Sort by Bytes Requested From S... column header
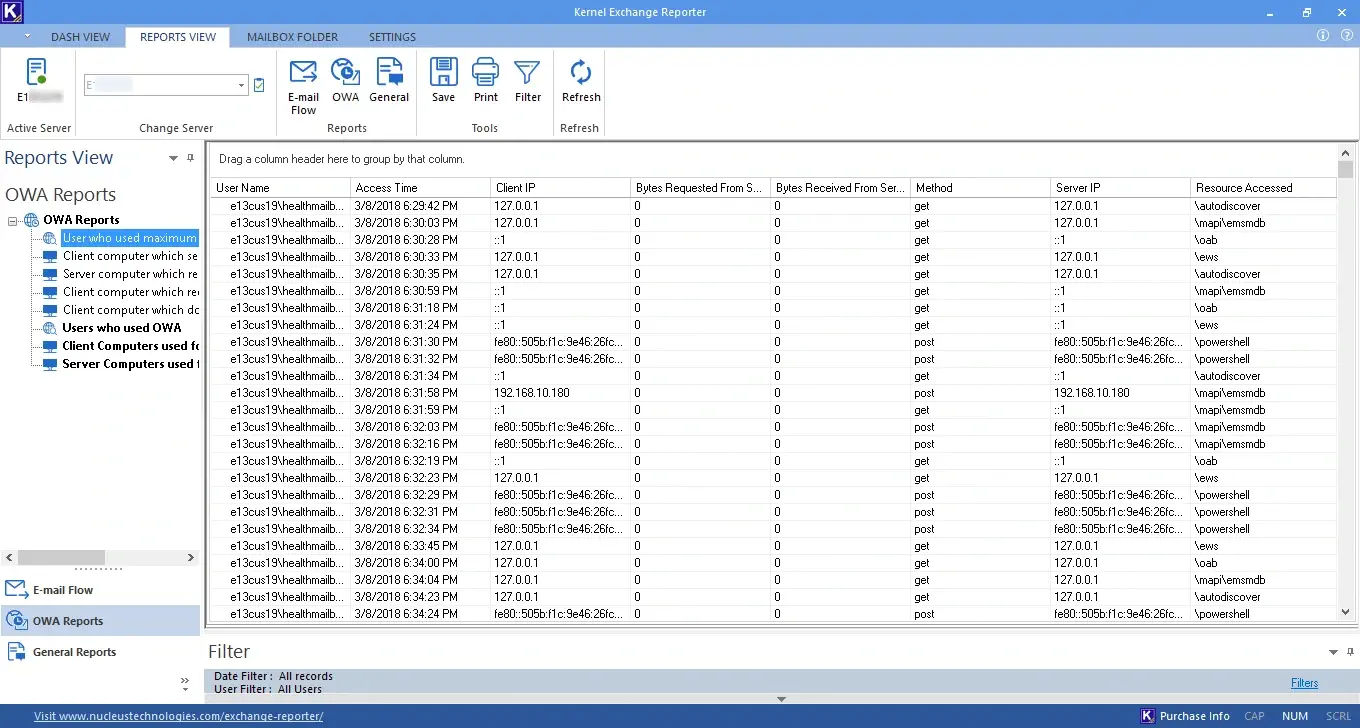 pyautogui.click(x=701, y=188)
